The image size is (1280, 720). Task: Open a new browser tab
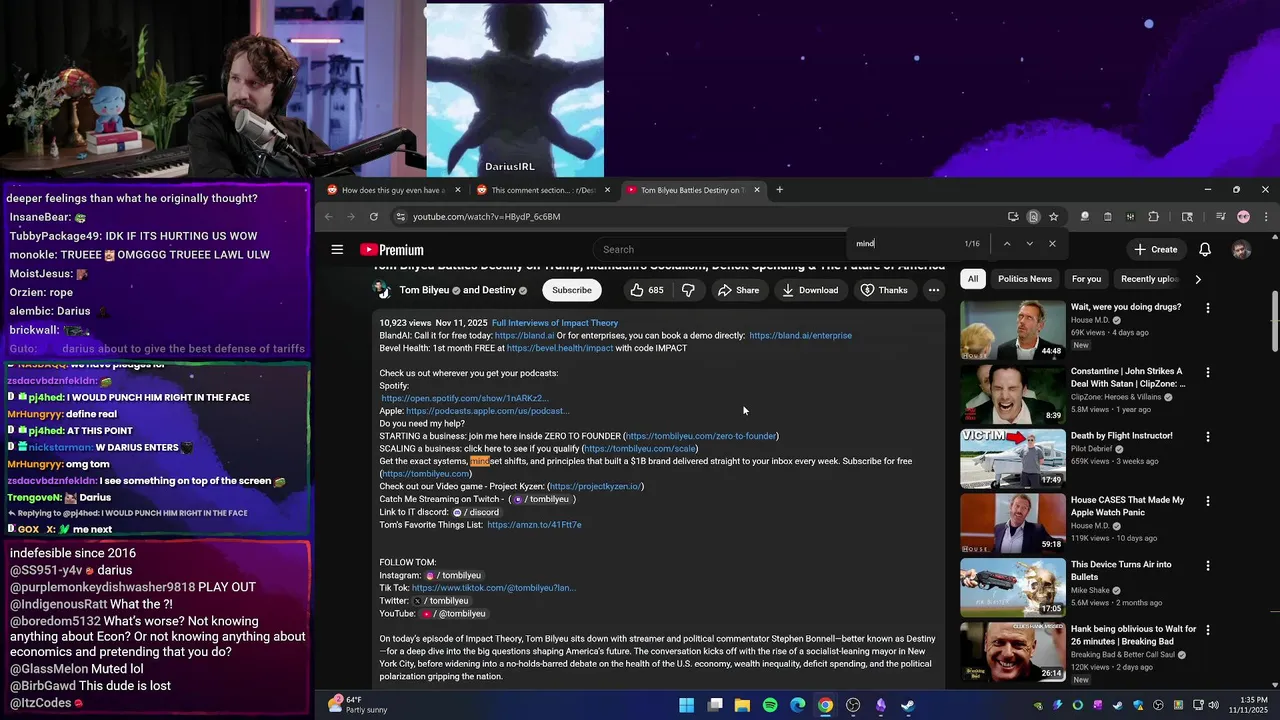(779, 190)
